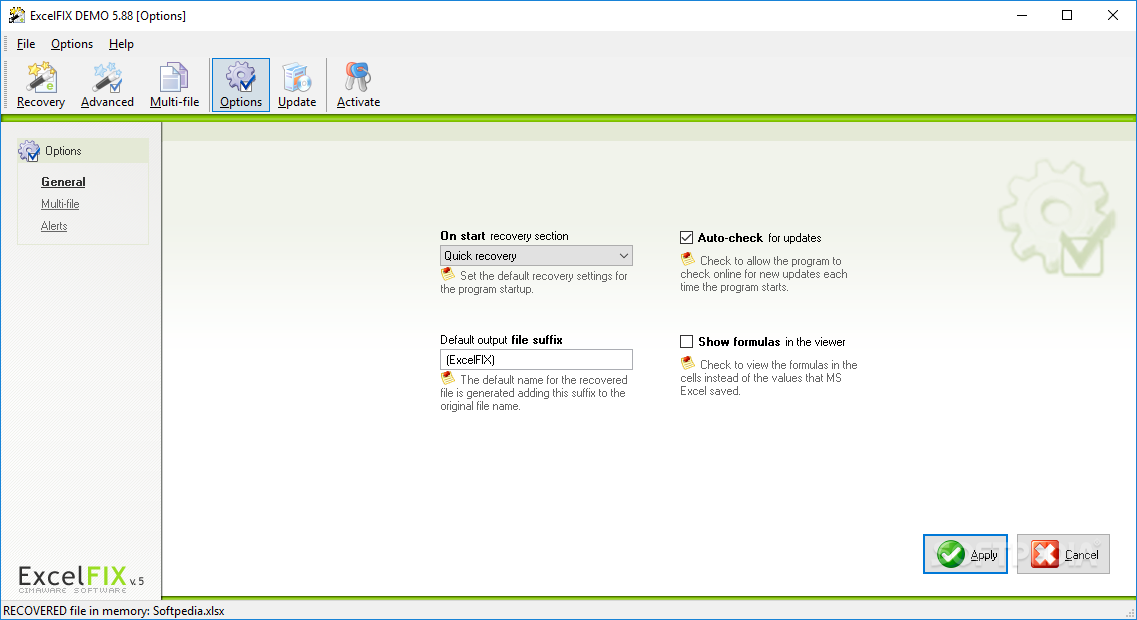The height and width of the screenshot is (620, 1137).
Task: Click the ExcelFIX app icon in title bar
Action: pos(17,15)
